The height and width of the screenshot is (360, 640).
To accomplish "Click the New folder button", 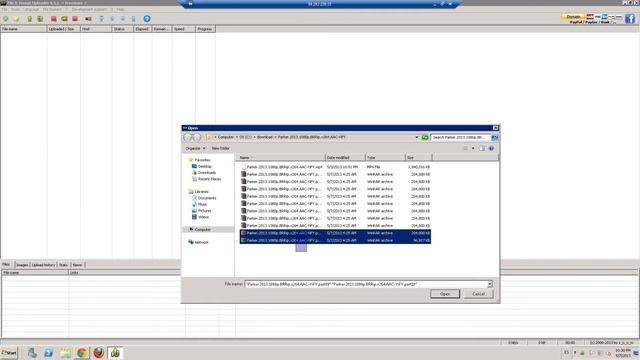I will click(220, 149).
